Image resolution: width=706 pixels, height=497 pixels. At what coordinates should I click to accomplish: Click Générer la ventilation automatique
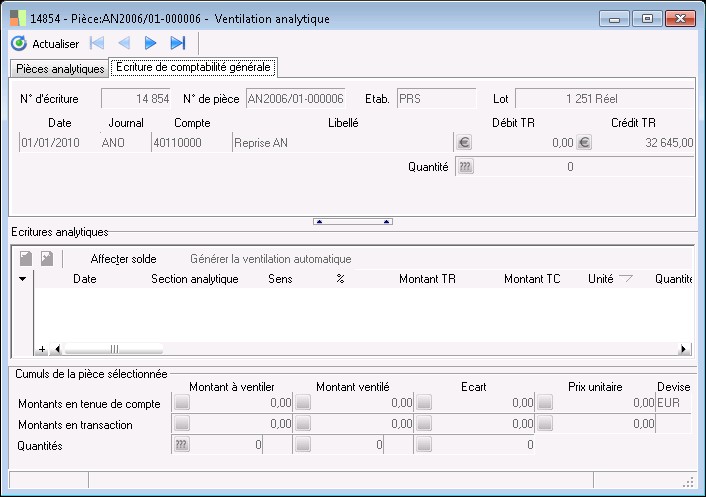270,259
